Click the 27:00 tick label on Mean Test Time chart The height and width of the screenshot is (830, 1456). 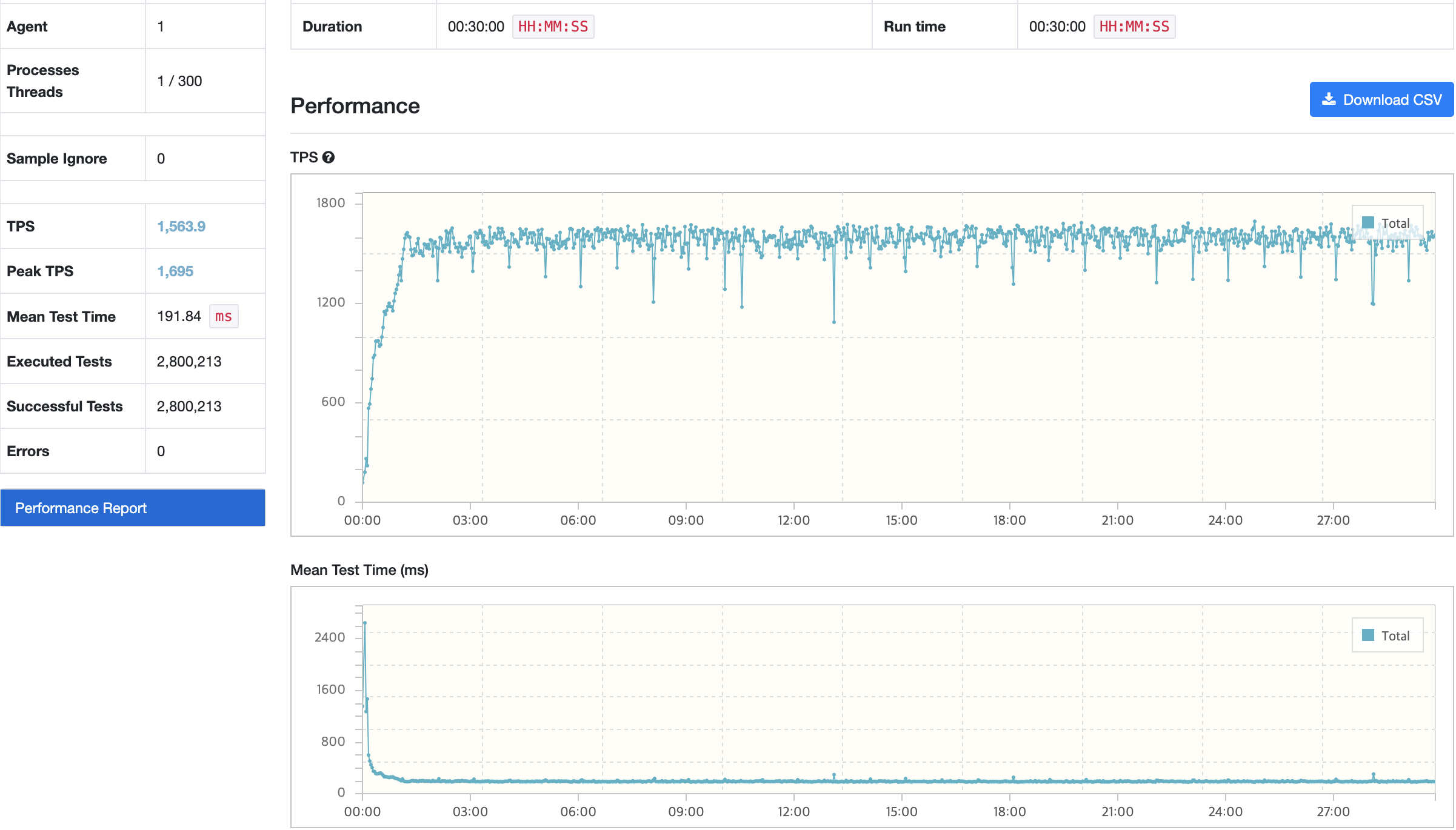pos(1334,812)
